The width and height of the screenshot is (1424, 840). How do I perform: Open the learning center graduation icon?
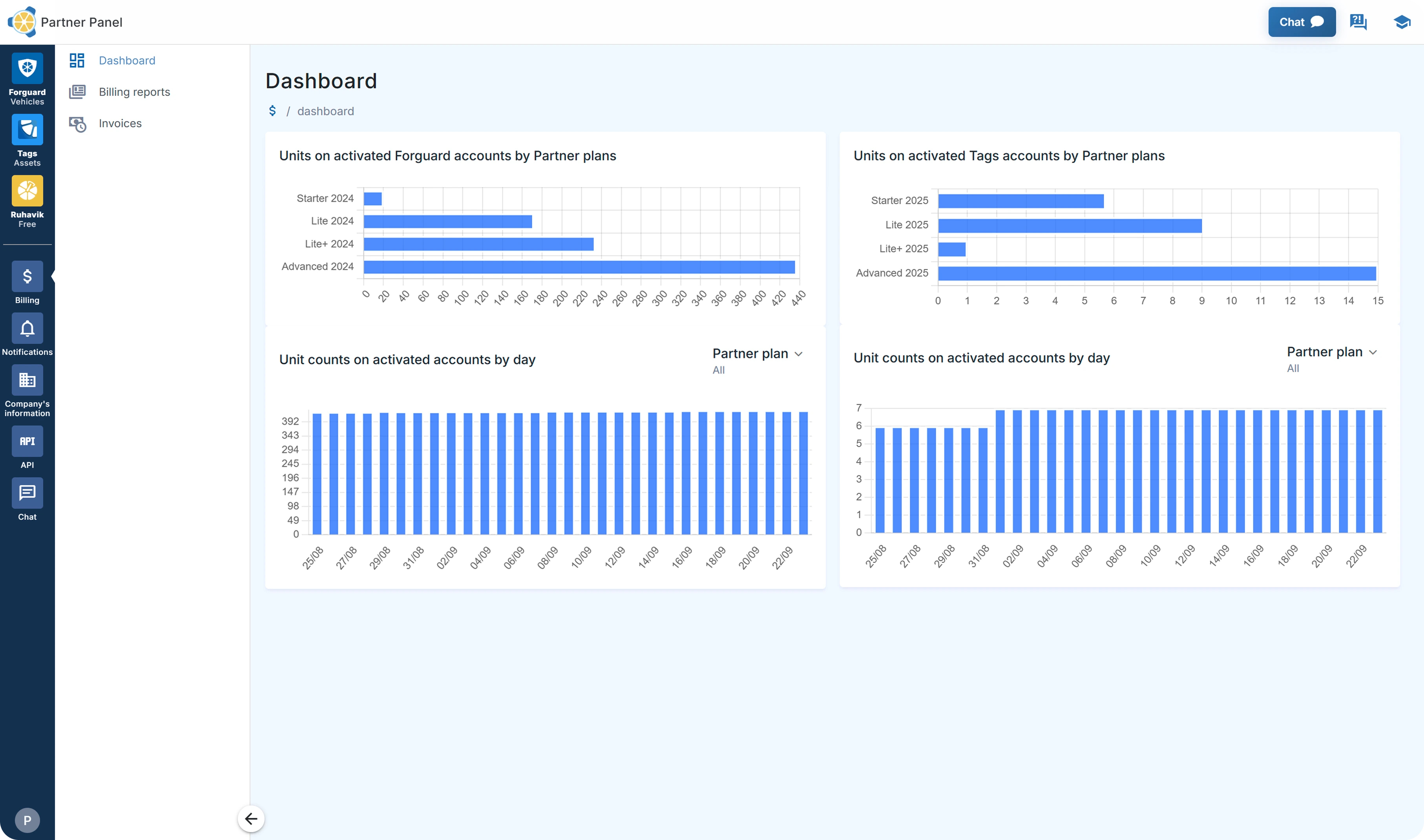click(1402, 22)
